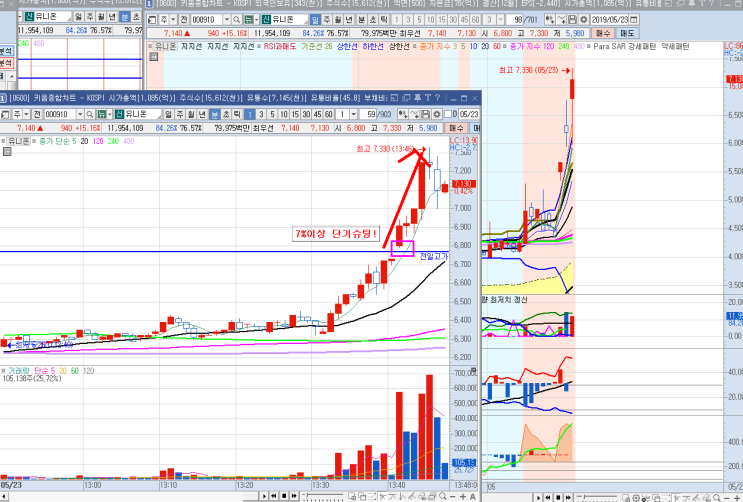Image resolution: width=743 pixels, height=502 pixels.
Task: Select 60-minute interval in front chart
Action: pyautogui.click(x=328, y=114)
